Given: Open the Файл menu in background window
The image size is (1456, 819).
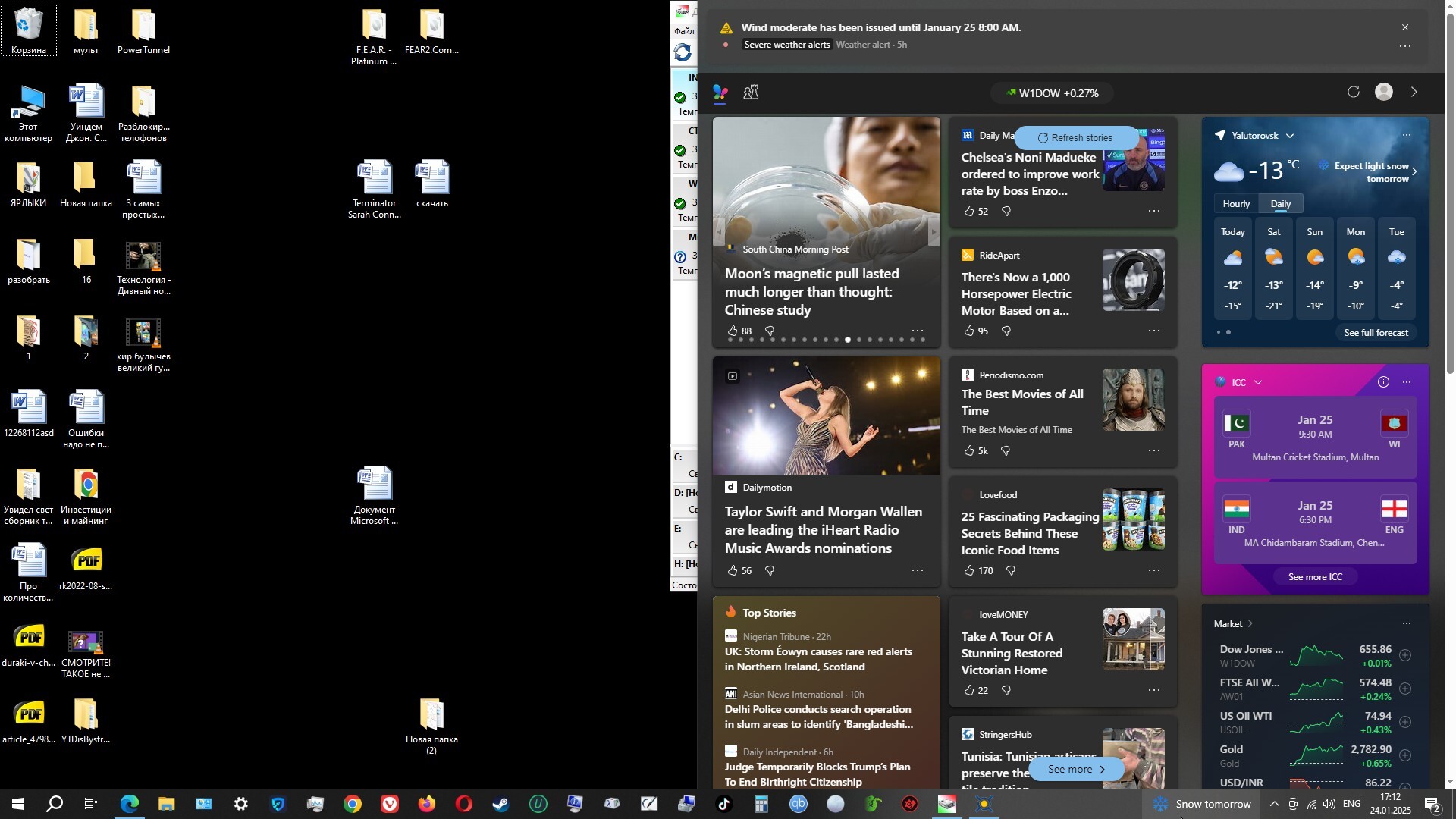Looking at the screenshot, I should (684, 31).
